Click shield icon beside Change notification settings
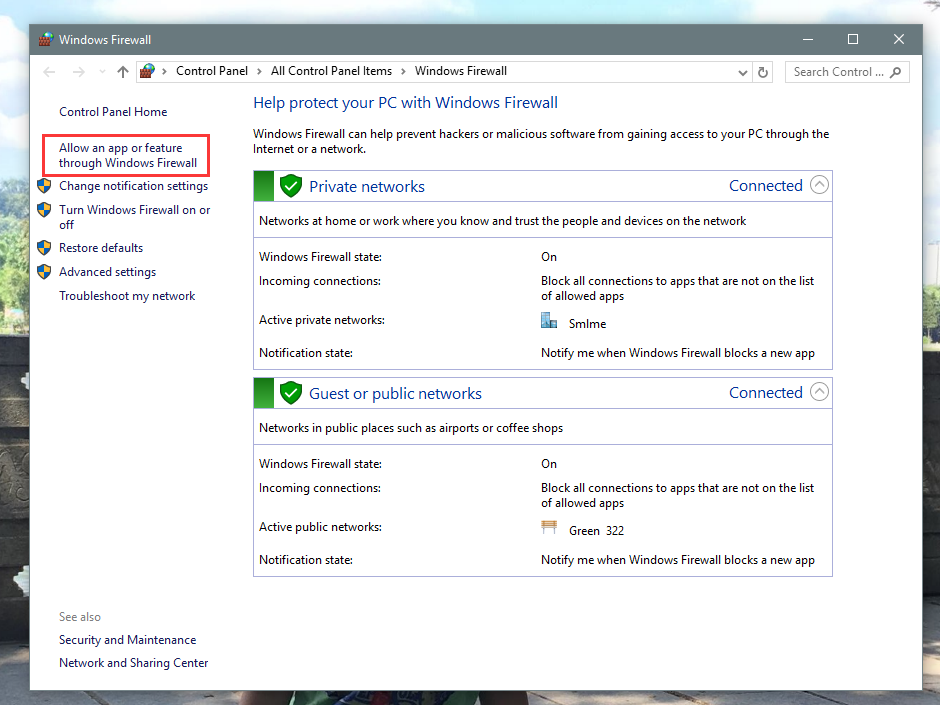The image size is (940, 705). 44,186
